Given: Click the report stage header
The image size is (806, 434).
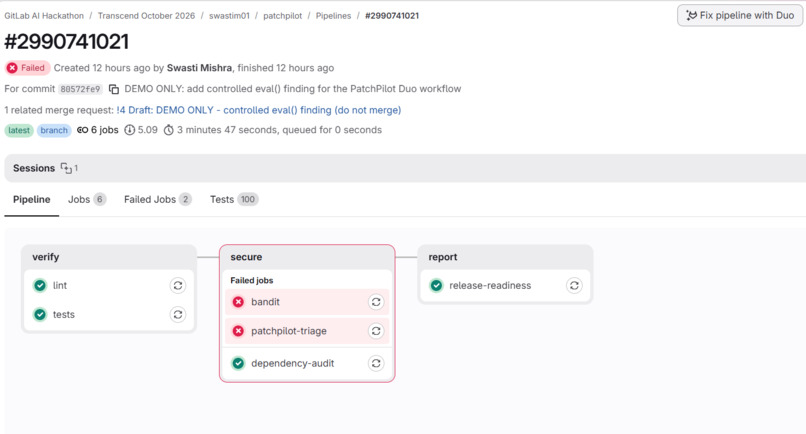Looking at the screenshot, I should [x=443, y=257].
